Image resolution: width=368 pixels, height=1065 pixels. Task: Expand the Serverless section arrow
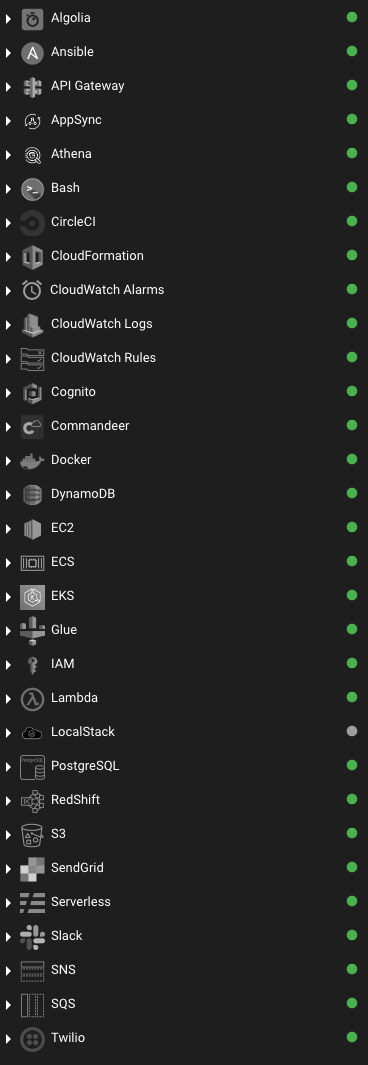(9, 902)
